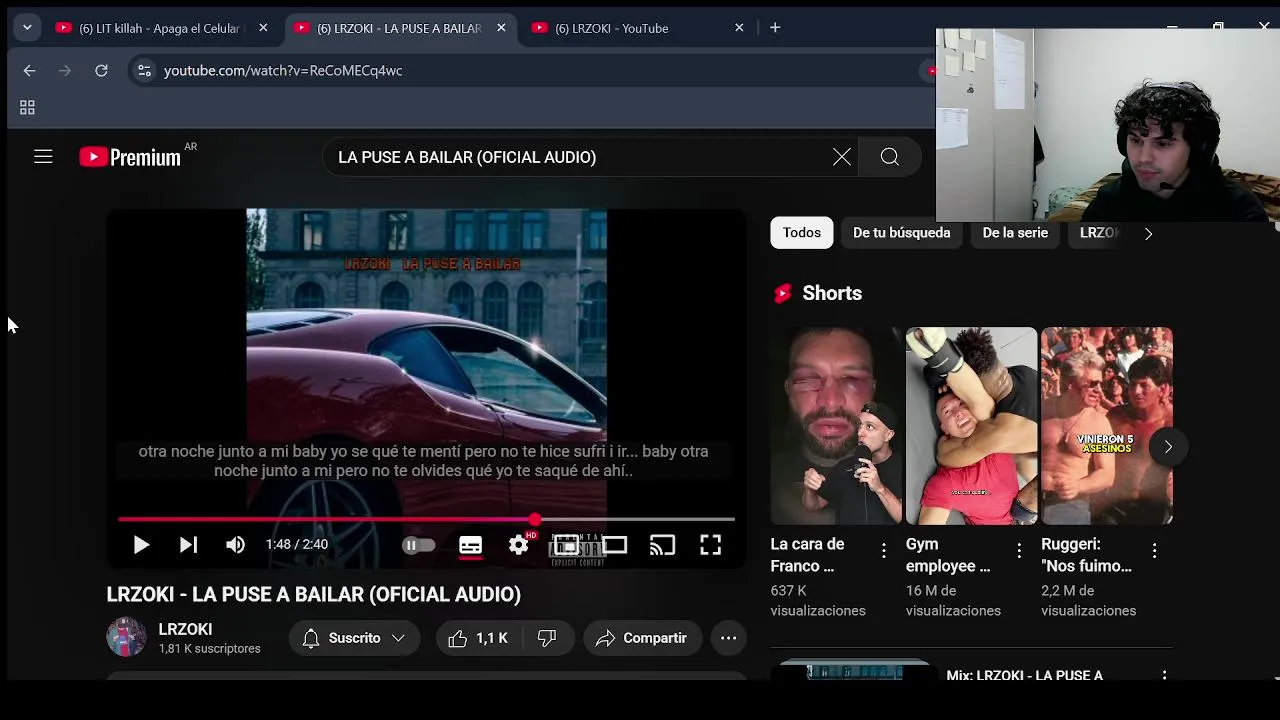Open the Ruggeri short thumbnail

coord(1107,426)
